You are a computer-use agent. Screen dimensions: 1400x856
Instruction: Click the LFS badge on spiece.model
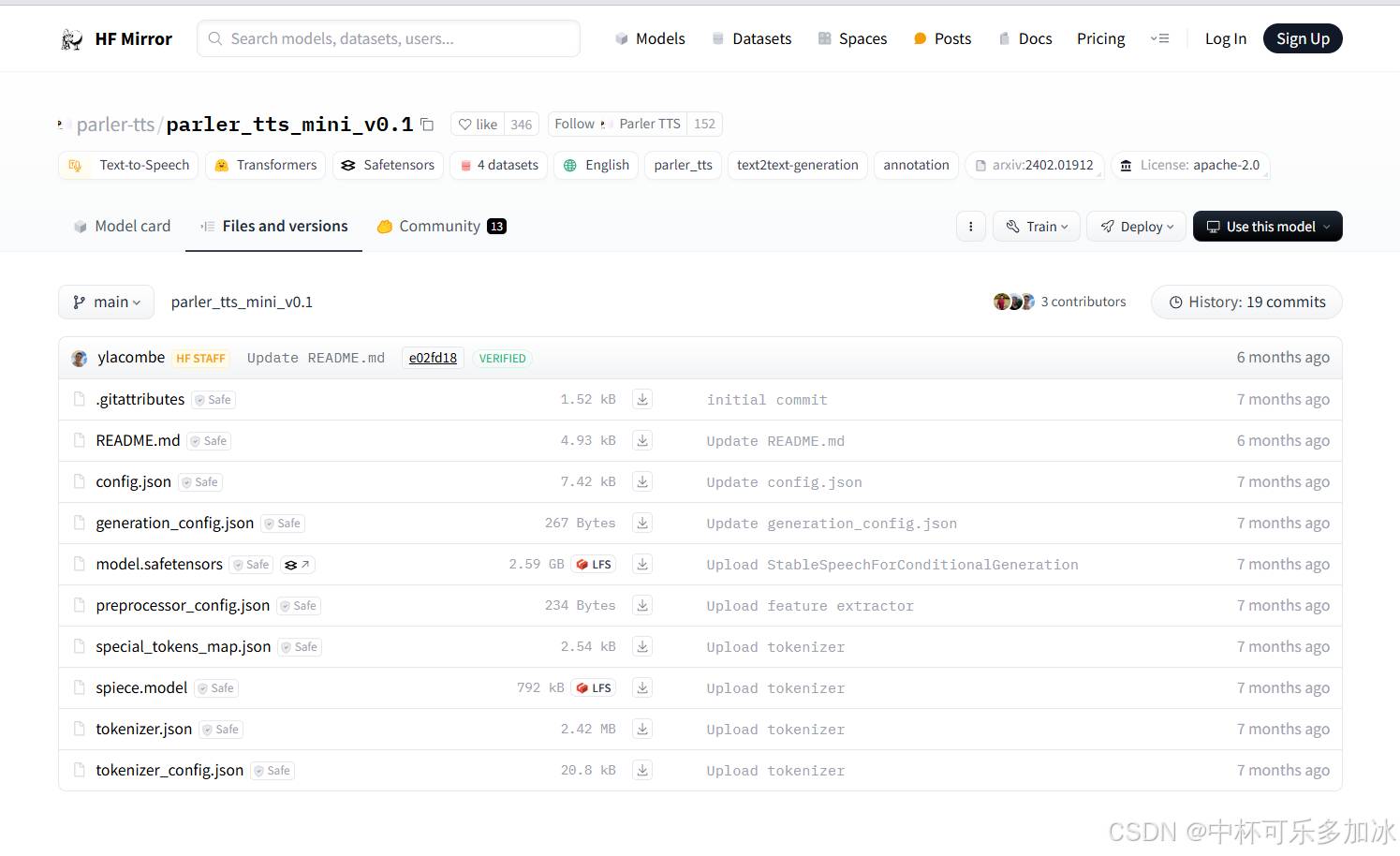594,688
